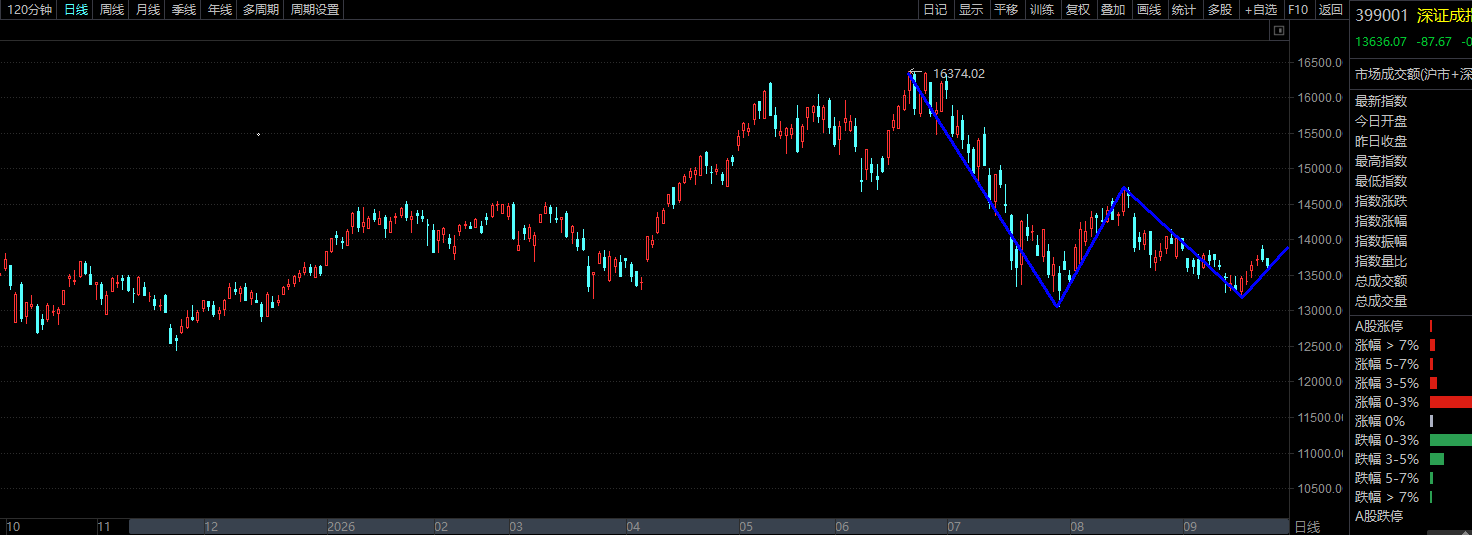Click the 12 month marker on timeline
Image resolution: width=1472 pixels, height=535 pixels.
[211, 526]
